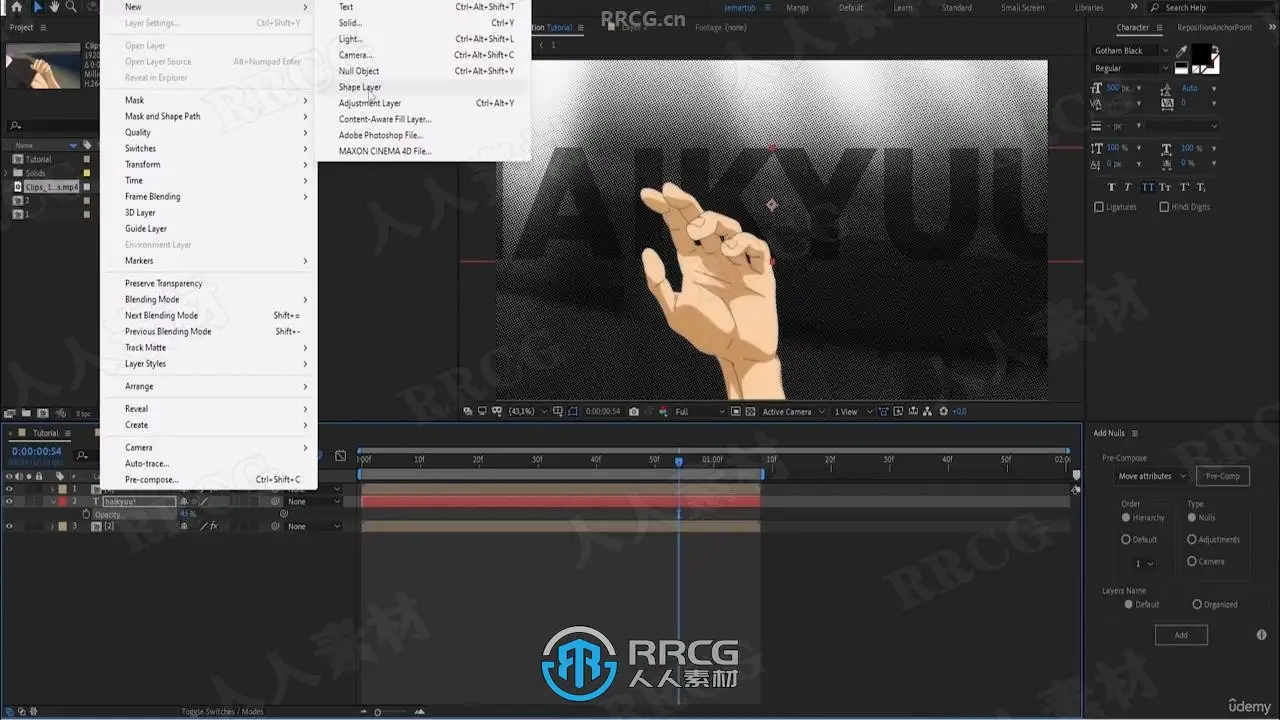
Task: Take snapshot with camera icon
Action: (x=634, y=411)
